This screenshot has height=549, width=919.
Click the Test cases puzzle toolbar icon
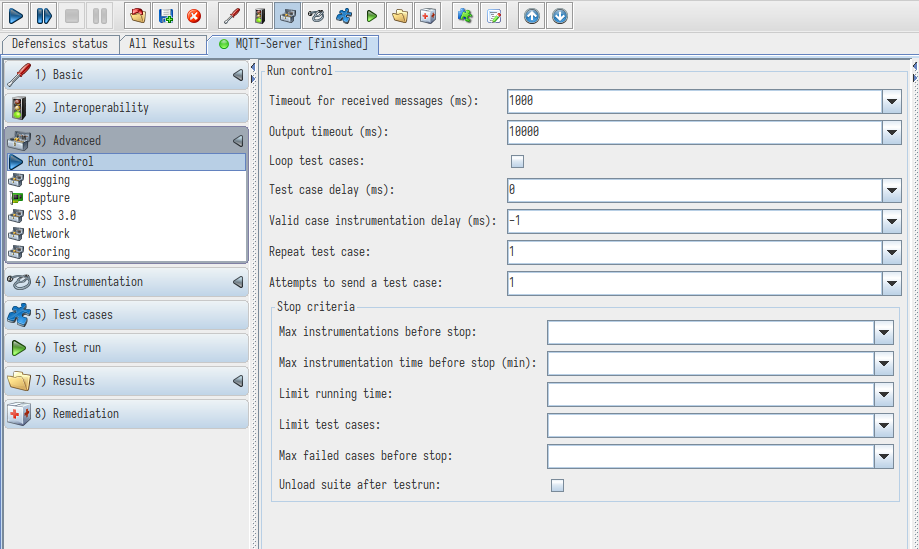[x=344, y=16]
